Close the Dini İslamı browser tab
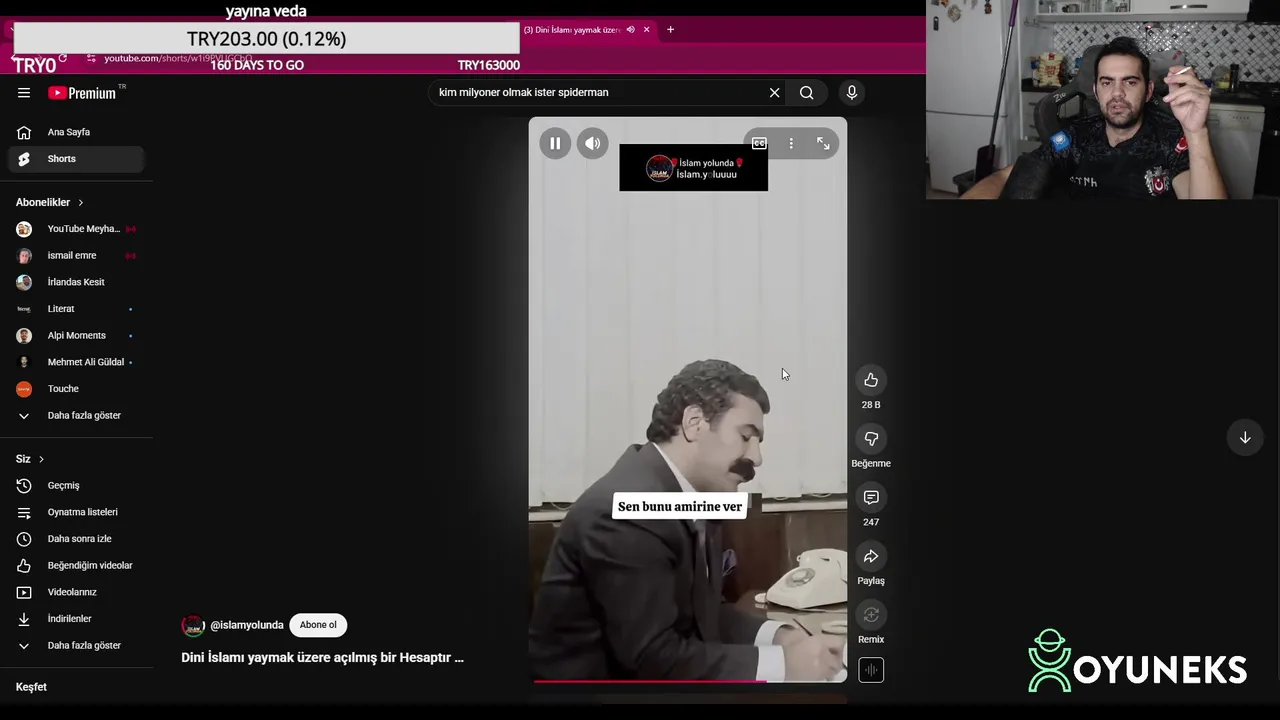The height and width of the screenshot is (720, 1280). (x=646, y=30)
